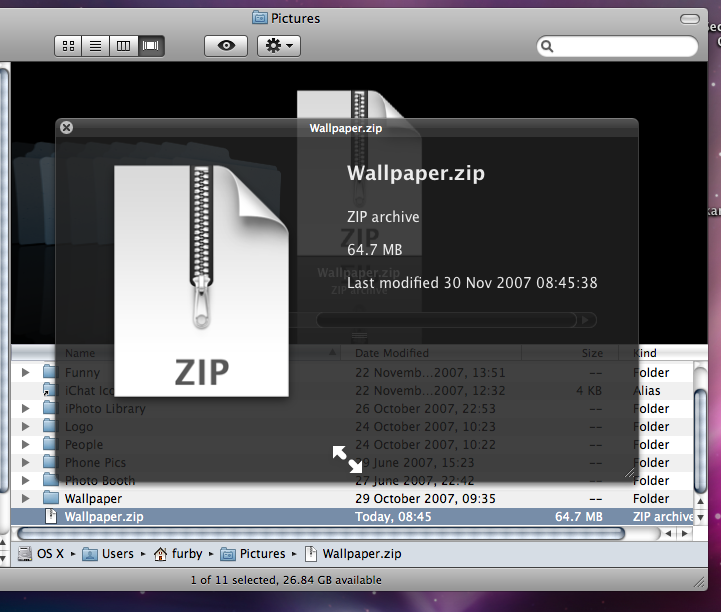Click OS X in the path bar
The width and height of the screenshot is (721, 612).
click(x=41, y=554)
